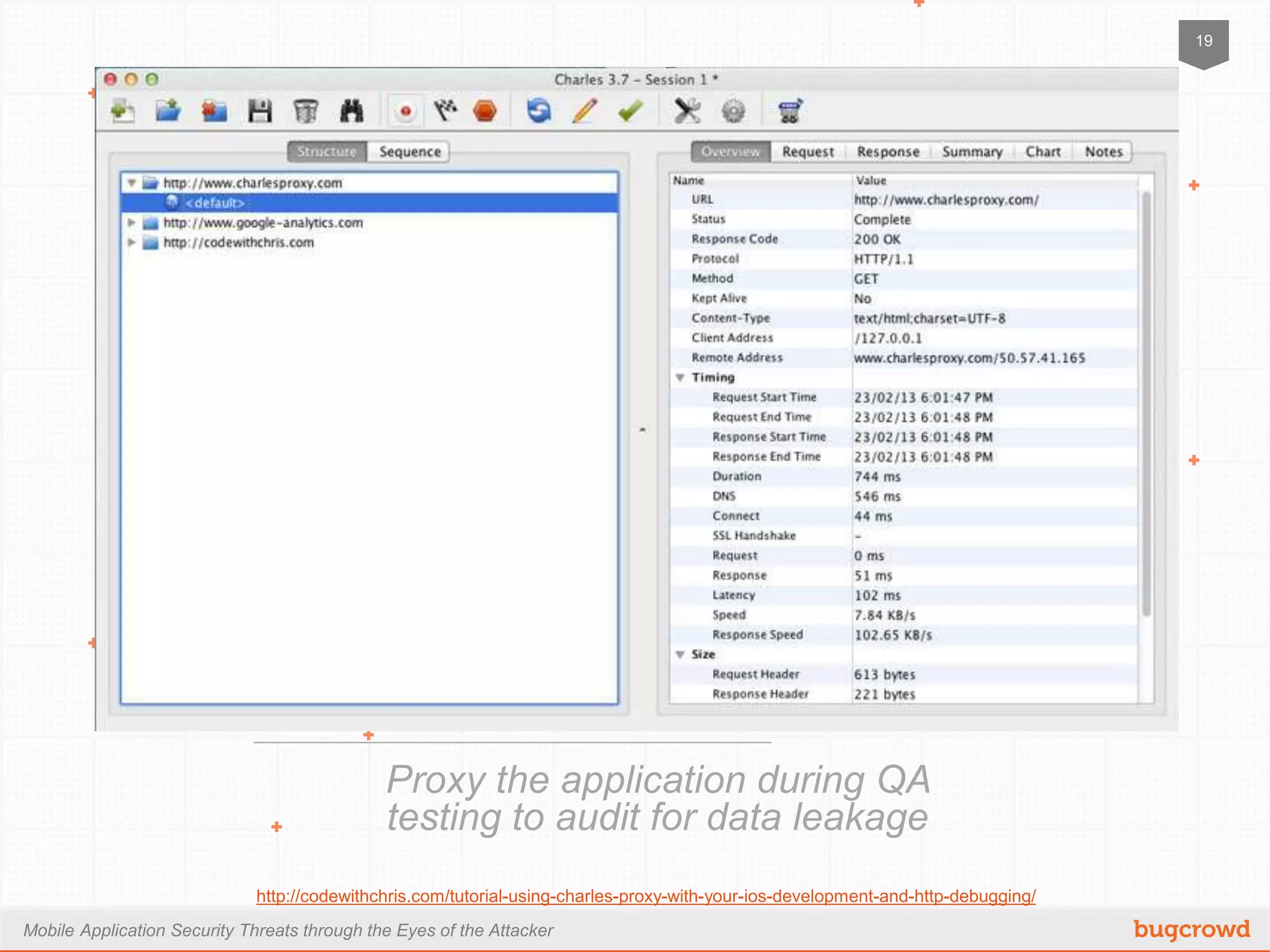
Task: Click the Duration value 744 ms
Action: 877,477
